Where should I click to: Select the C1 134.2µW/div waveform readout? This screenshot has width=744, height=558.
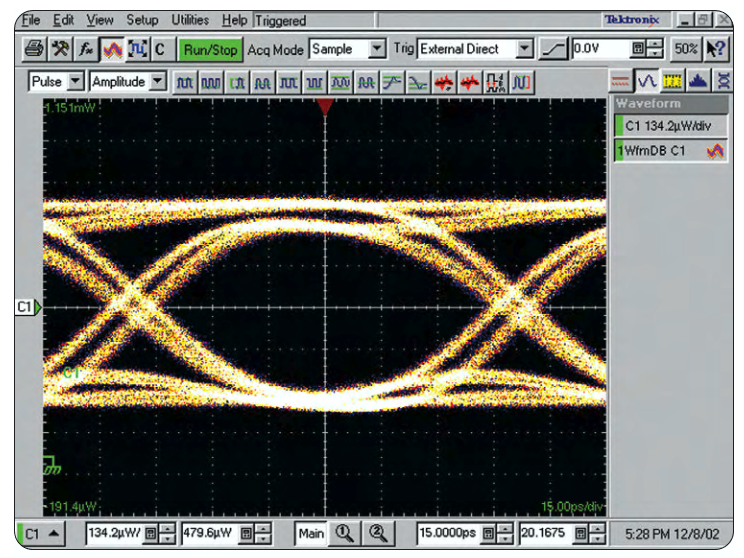click(x=670, y=126)
